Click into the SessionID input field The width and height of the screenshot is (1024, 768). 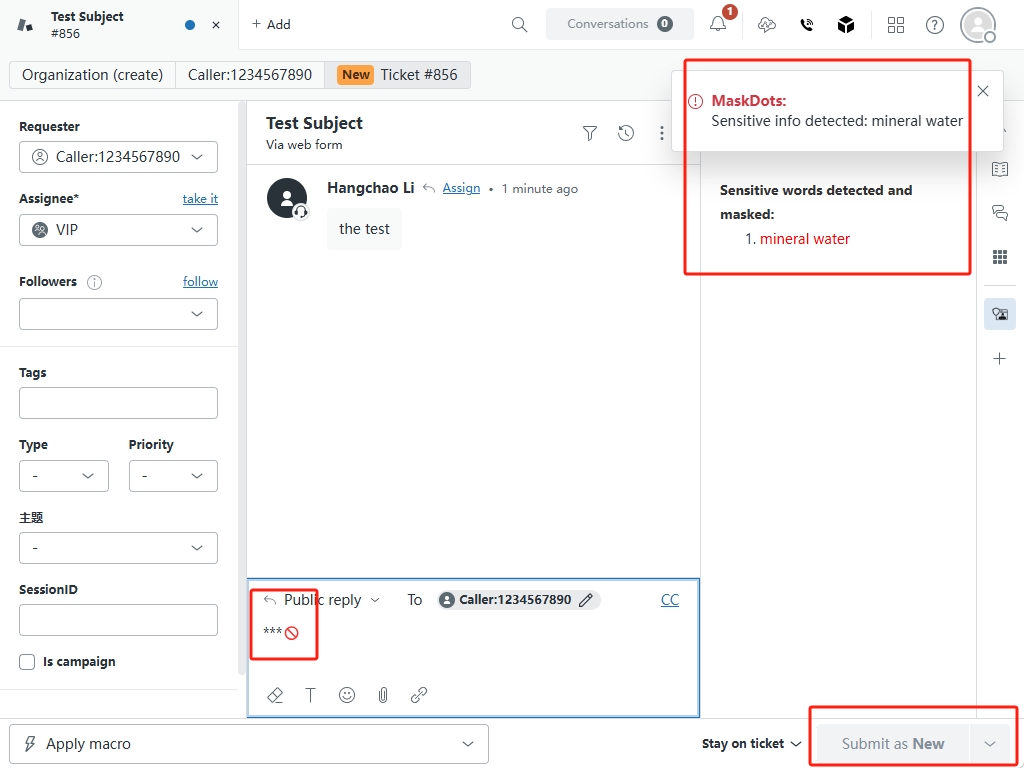(x=118, y=620)
